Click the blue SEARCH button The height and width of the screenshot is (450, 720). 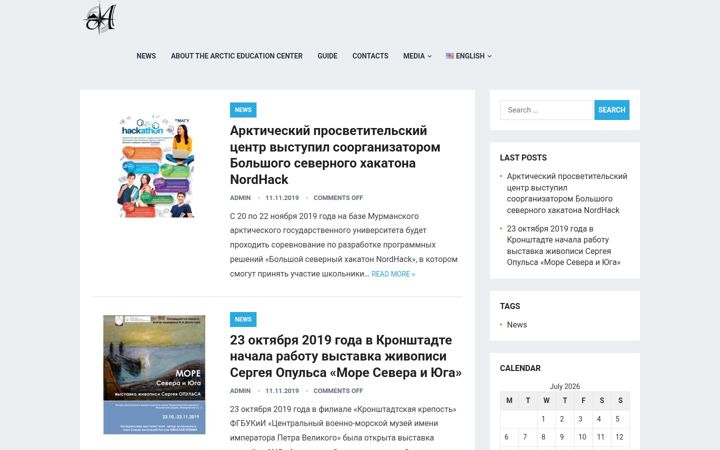612,110
